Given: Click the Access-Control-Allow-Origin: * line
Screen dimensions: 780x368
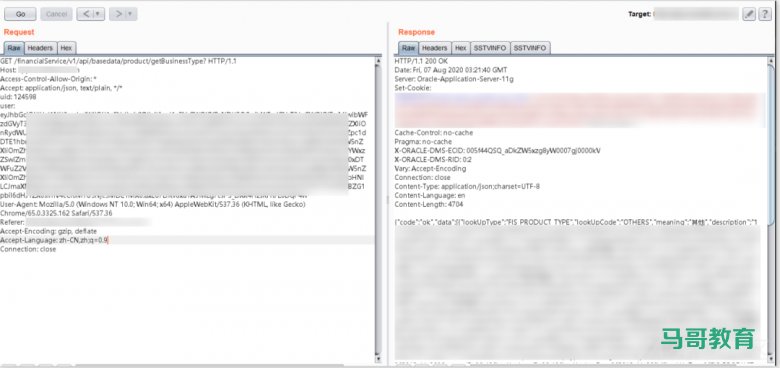Looking at the screenshot, I should click(48, 79).
